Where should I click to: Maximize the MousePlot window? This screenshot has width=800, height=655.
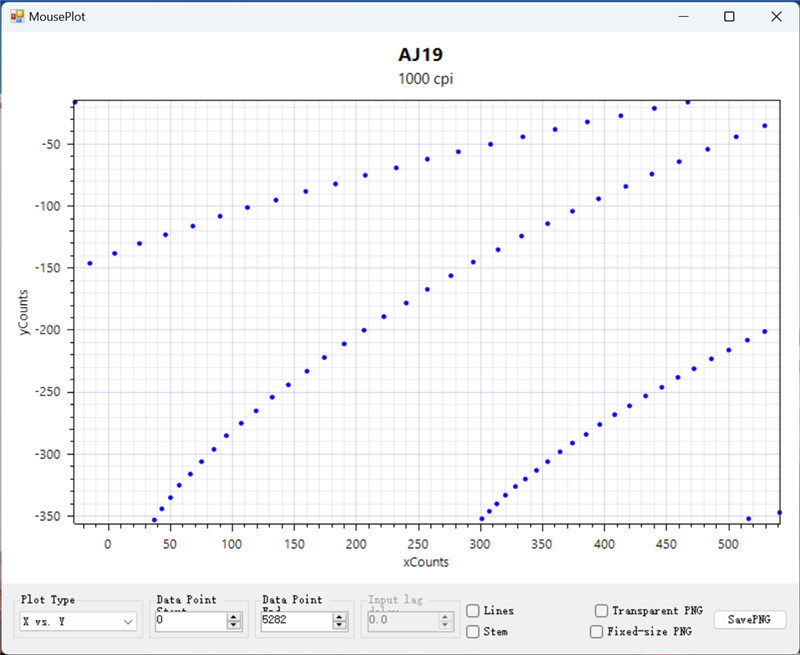coord(729,16)
